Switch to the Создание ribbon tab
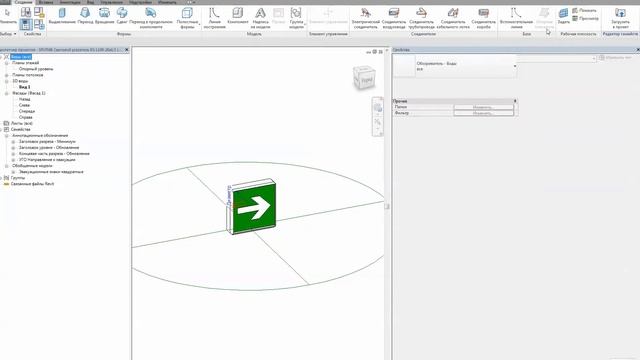Image resolution: width=640 pixels, height=360 pixels. click(23, 2)
